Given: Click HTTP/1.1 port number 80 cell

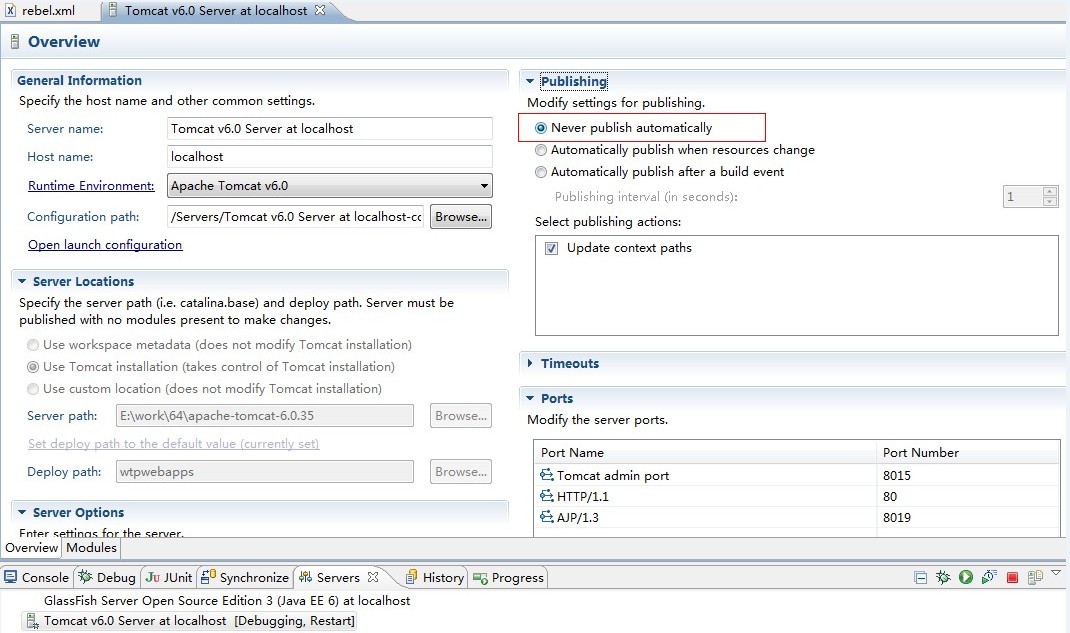Looking at the screenshot, I should click(x=968, y=497).
